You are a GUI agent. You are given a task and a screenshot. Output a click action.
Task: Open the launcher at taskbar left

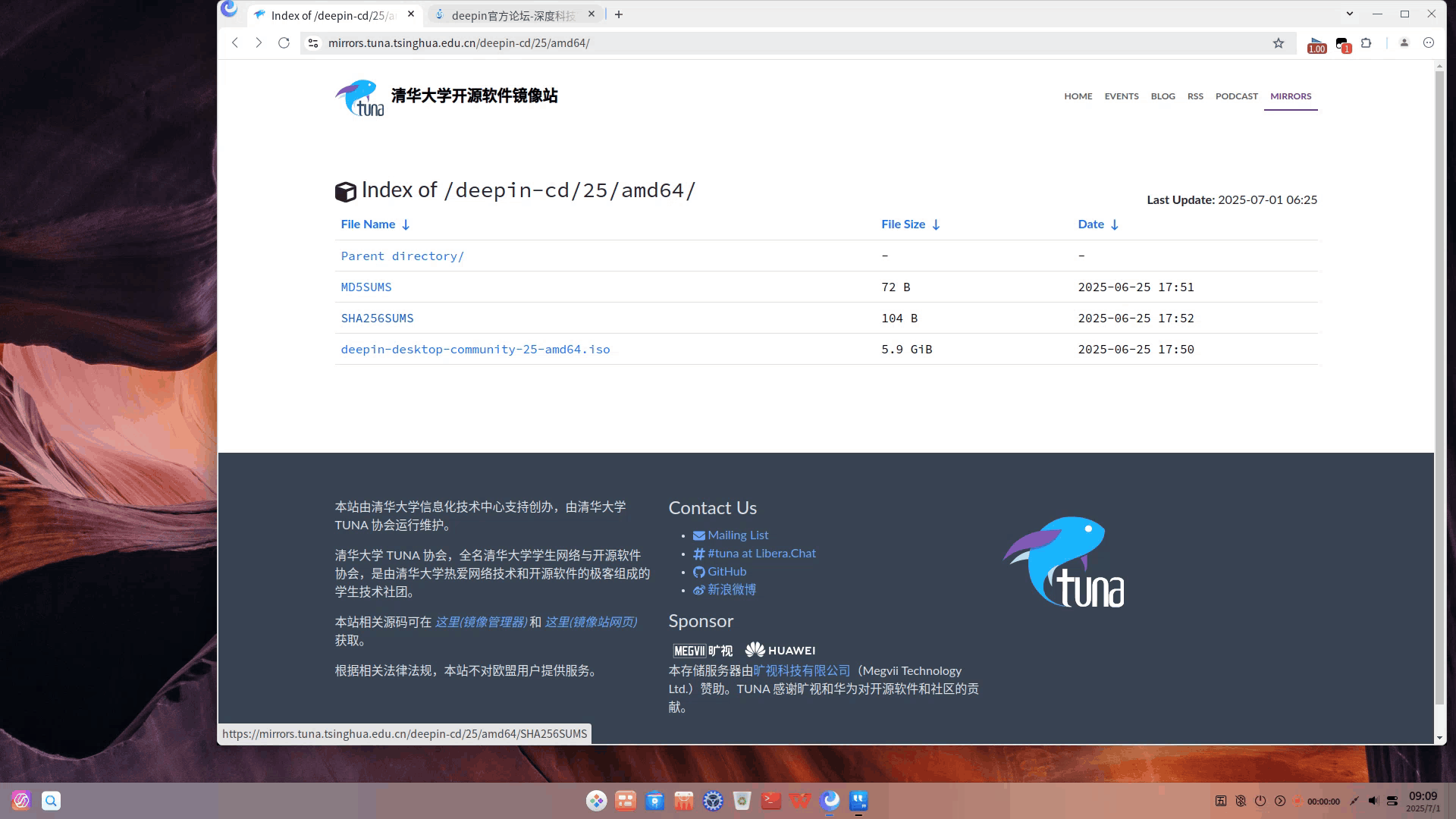(x=21, y=800)
